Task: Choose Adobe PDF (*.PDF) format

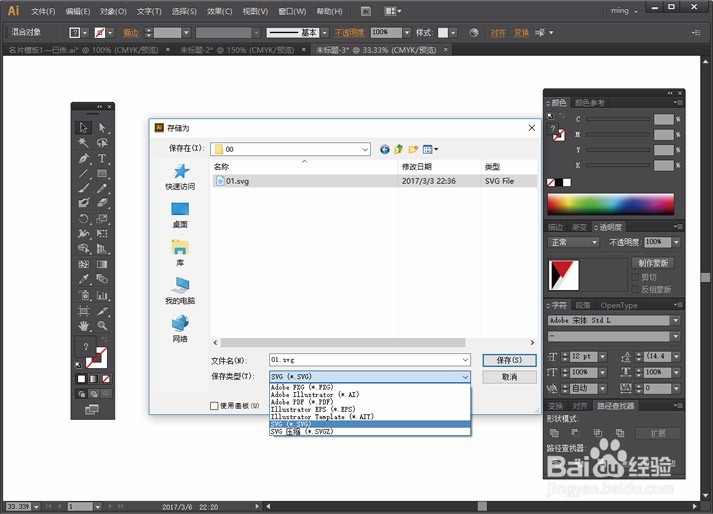Action: point(302,402)
